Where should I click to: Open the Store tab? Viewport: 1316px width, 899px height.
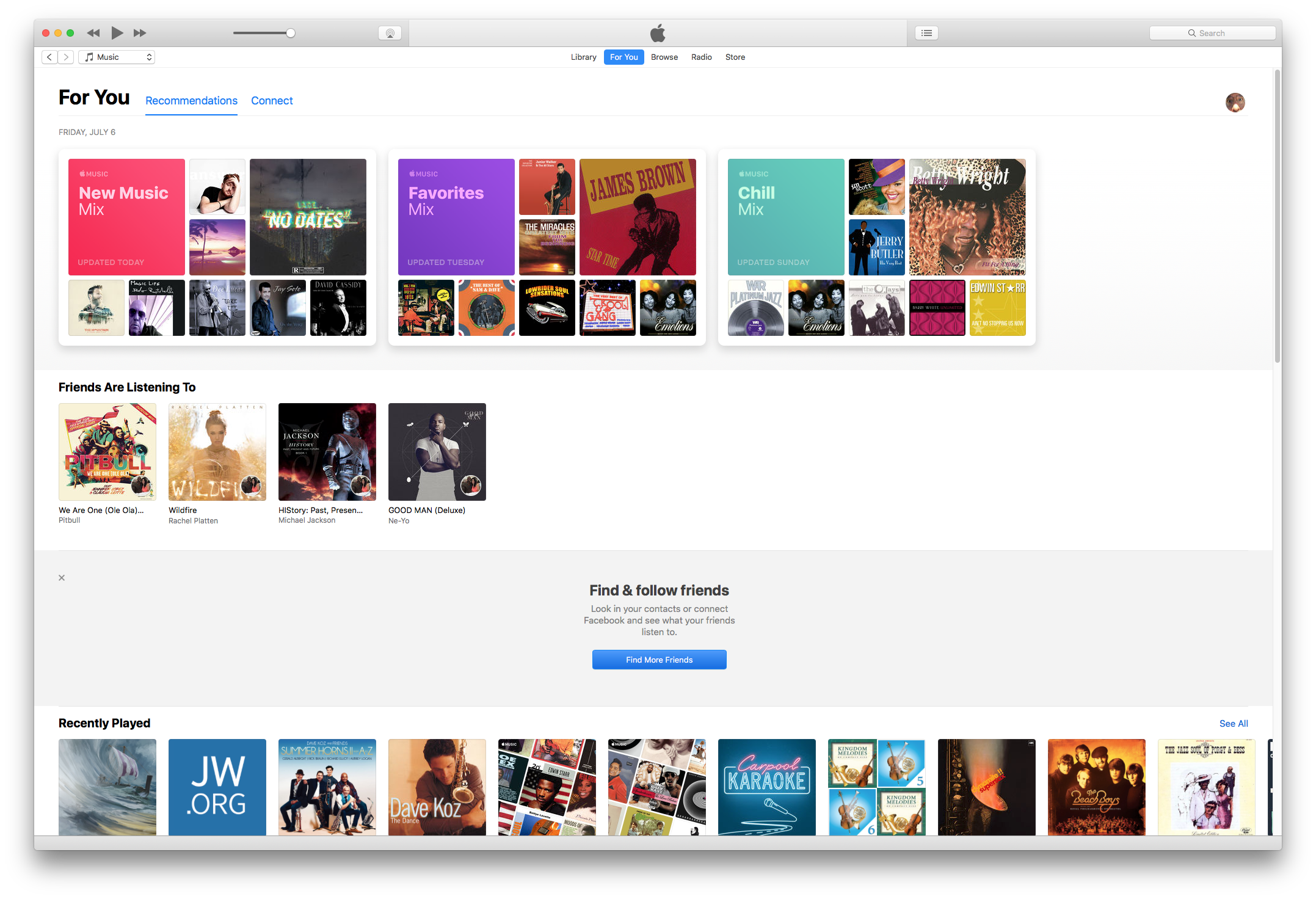[x=735, y=57]
